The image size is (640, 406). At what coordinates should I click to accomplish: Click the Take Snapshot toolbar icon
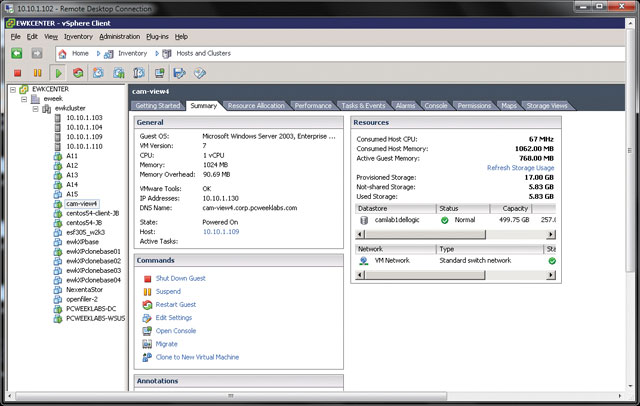[x=98, y=73]
